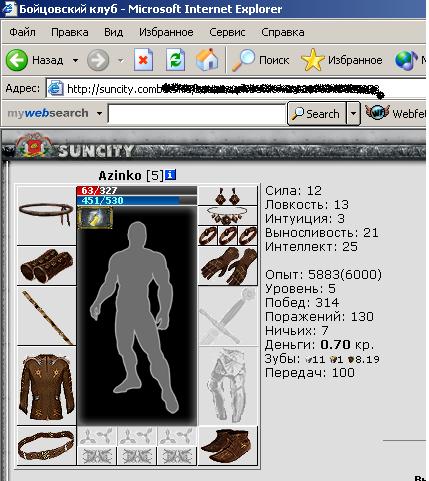Select the brown leather boots slot
The height and width of the screenshot is (481, 429).
[228, 445]
